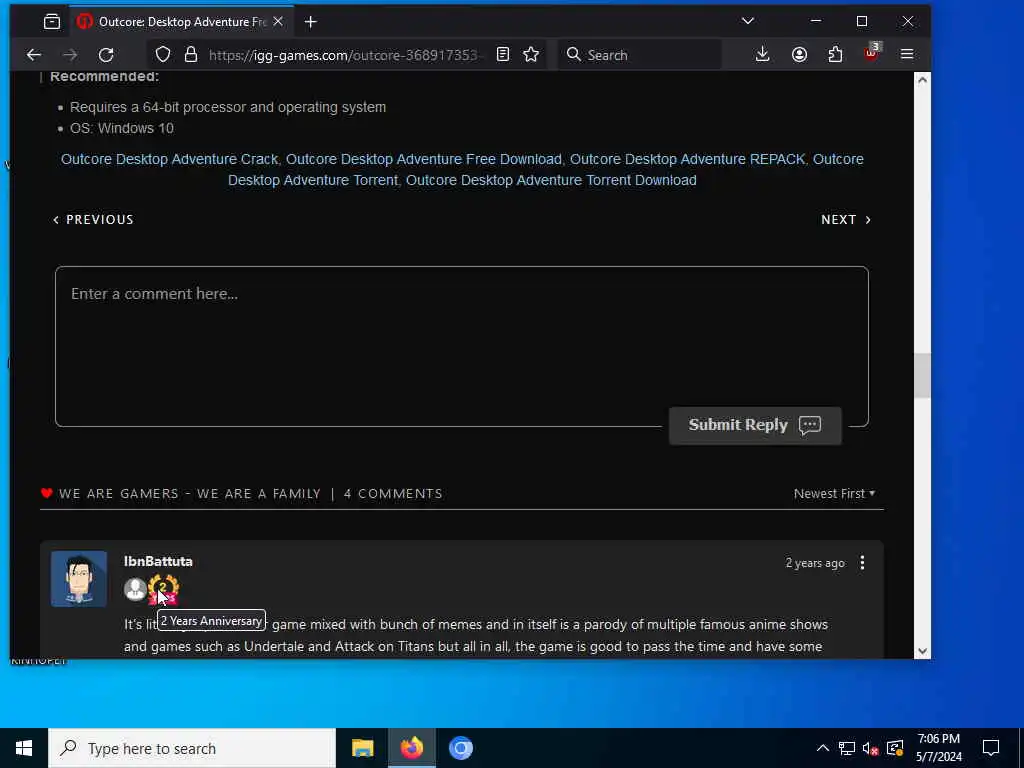Open Outcore Desktop Adventure REPACK link
The width and height of the screenshot is (1024, 768).
coord(687,159)
